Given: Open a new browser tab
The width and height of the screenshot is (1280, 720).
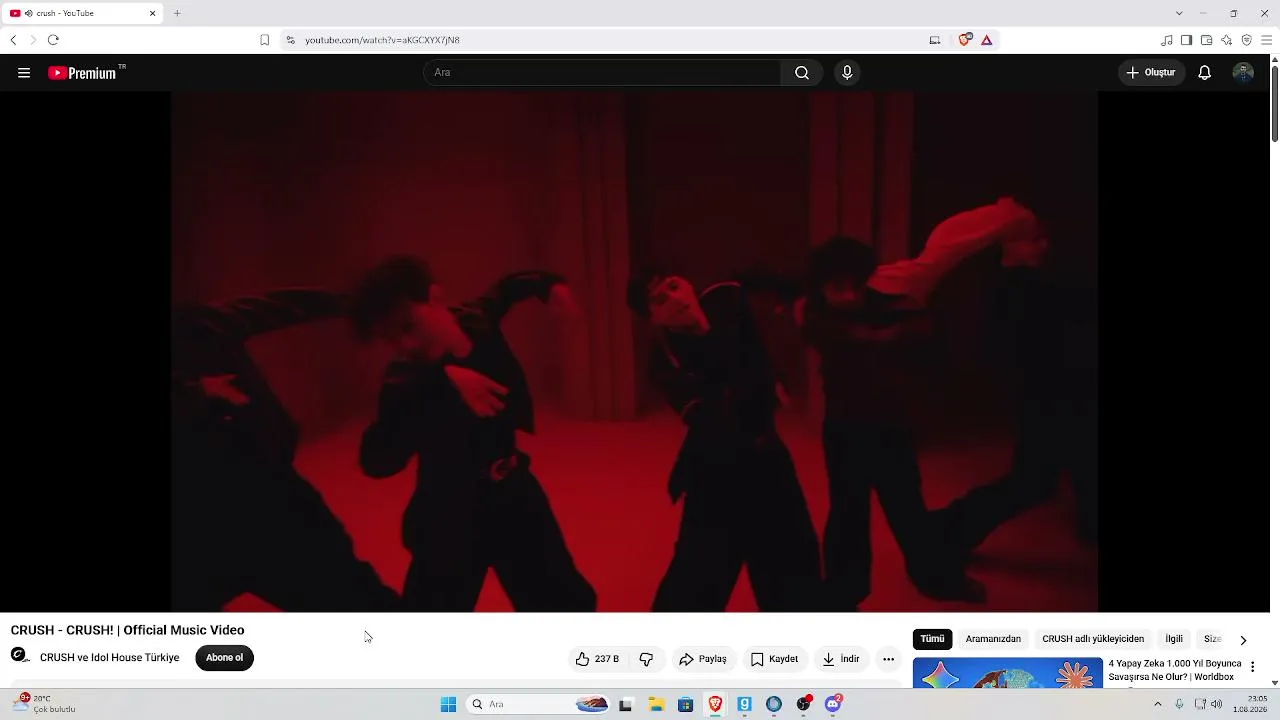Looking at the screenshot, I should pos(177,13).
